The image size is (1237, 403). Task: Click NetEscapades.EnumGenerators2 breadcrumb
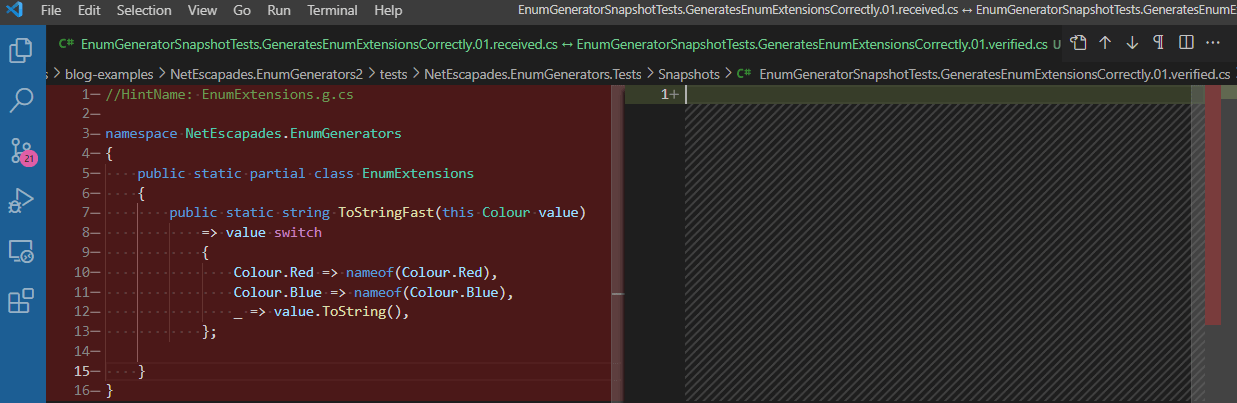pyautogui.click(x=265, y=74)
